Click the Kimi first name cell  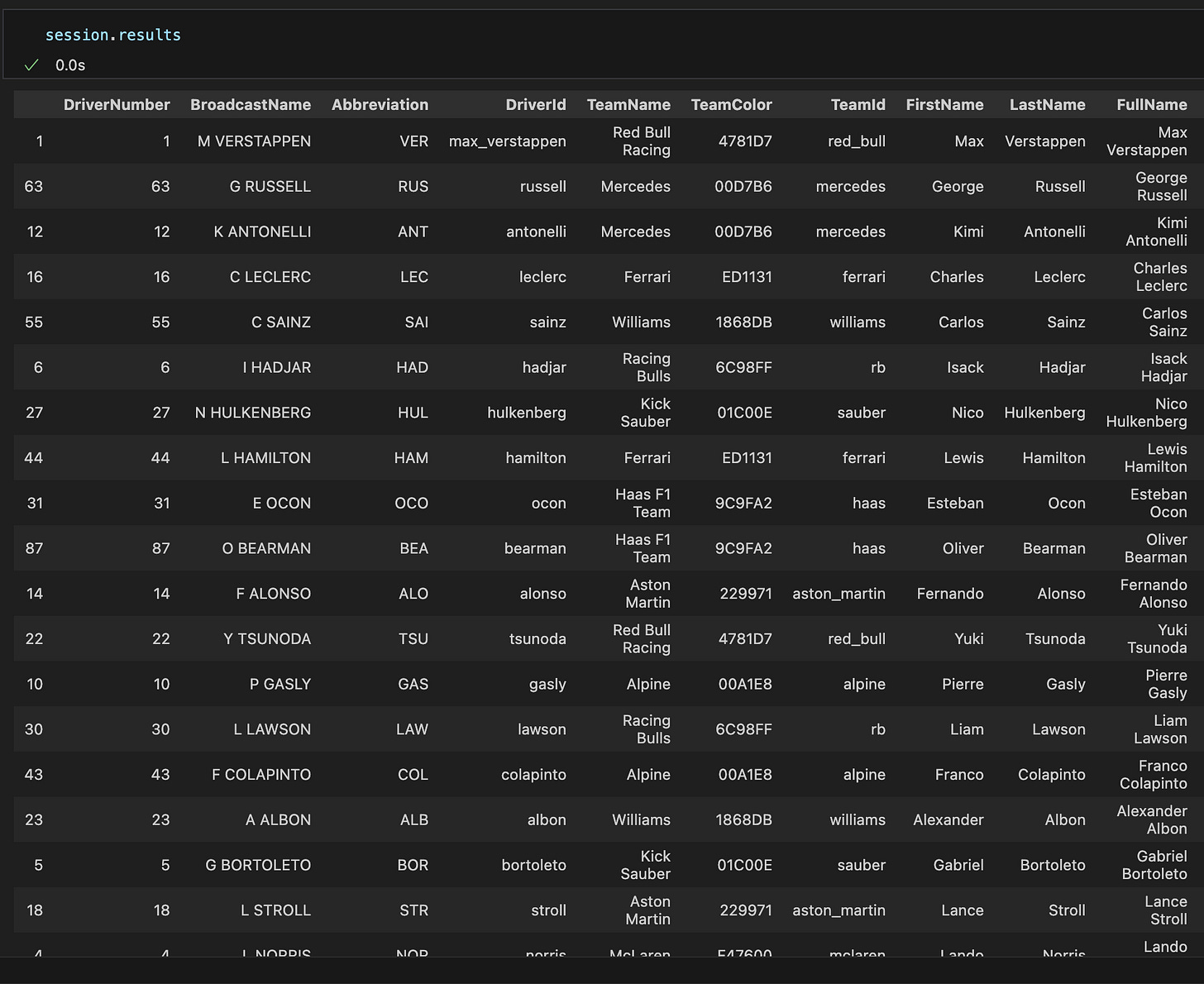968,232
